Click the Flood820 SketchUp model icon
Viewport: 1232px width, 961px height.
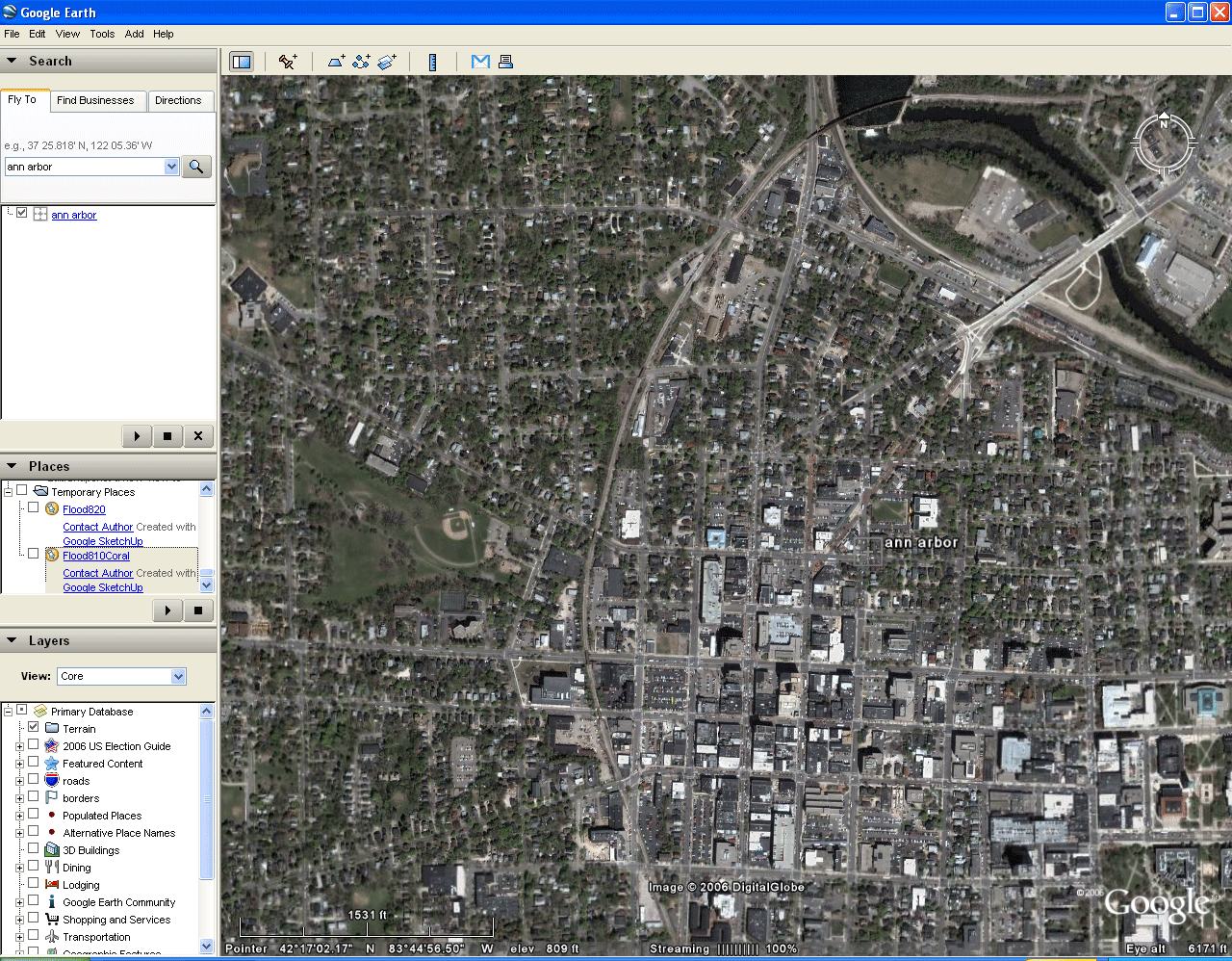[x=52, y=508]
